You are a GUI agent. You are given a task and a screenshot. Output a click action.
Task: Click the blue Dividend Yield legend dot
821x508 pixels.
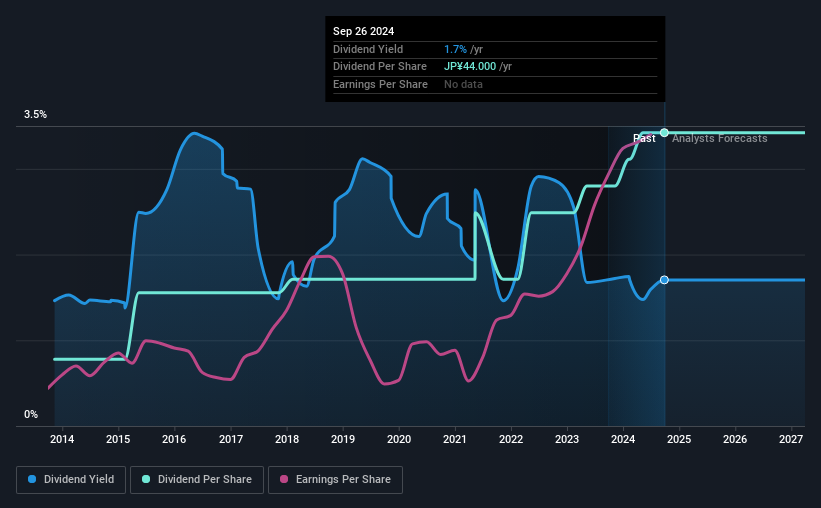(x=32, y=479)
